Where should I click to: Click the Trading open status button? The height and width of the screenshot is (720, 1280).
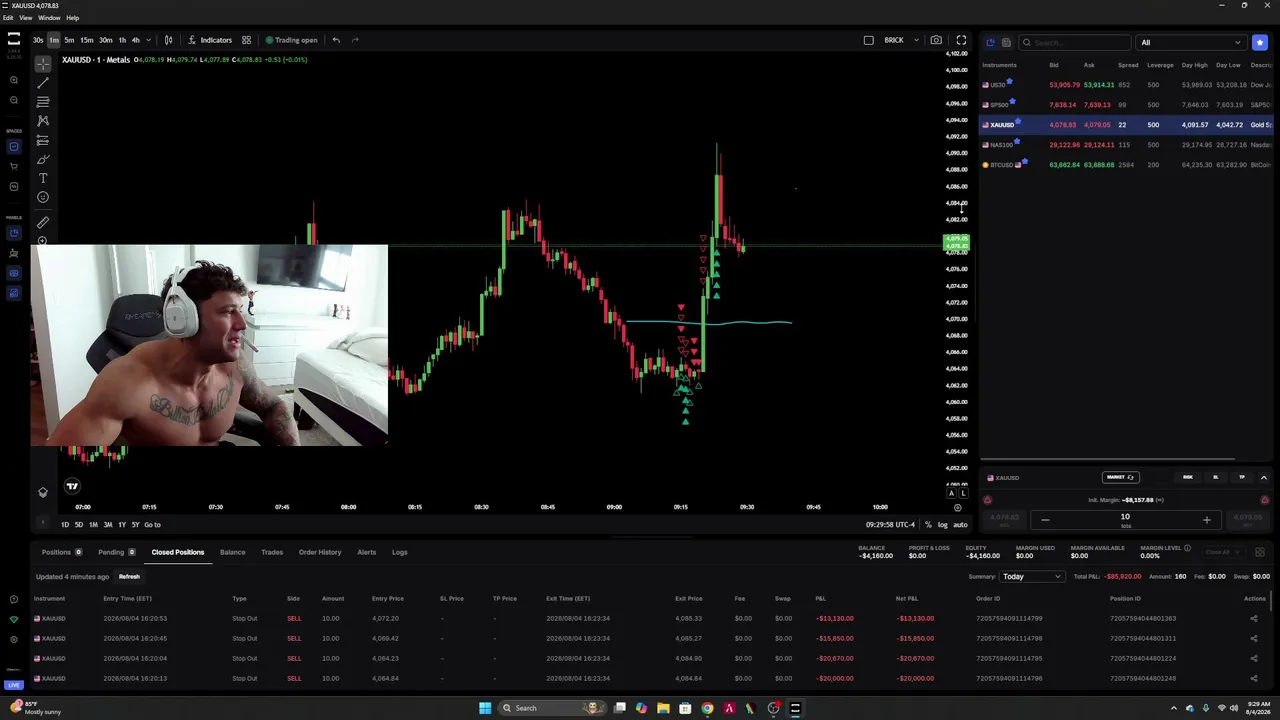coord(291,40)
